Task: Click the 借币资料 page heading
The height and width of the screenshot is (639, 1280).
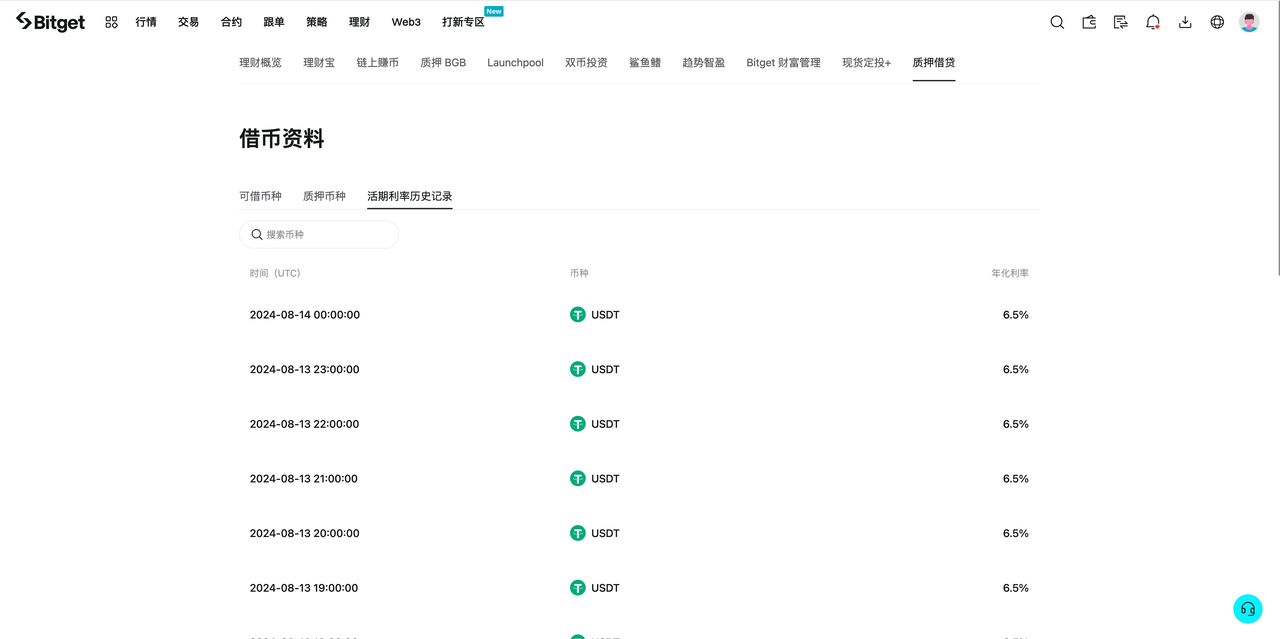Action: [282, 139]
